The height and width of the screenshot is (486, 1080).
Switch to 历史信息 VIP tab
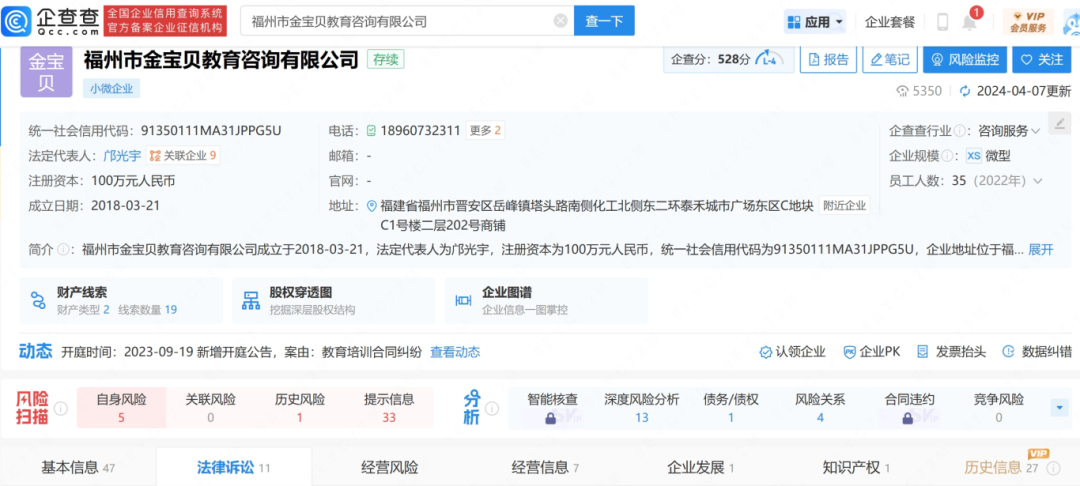click(1007, 468)
